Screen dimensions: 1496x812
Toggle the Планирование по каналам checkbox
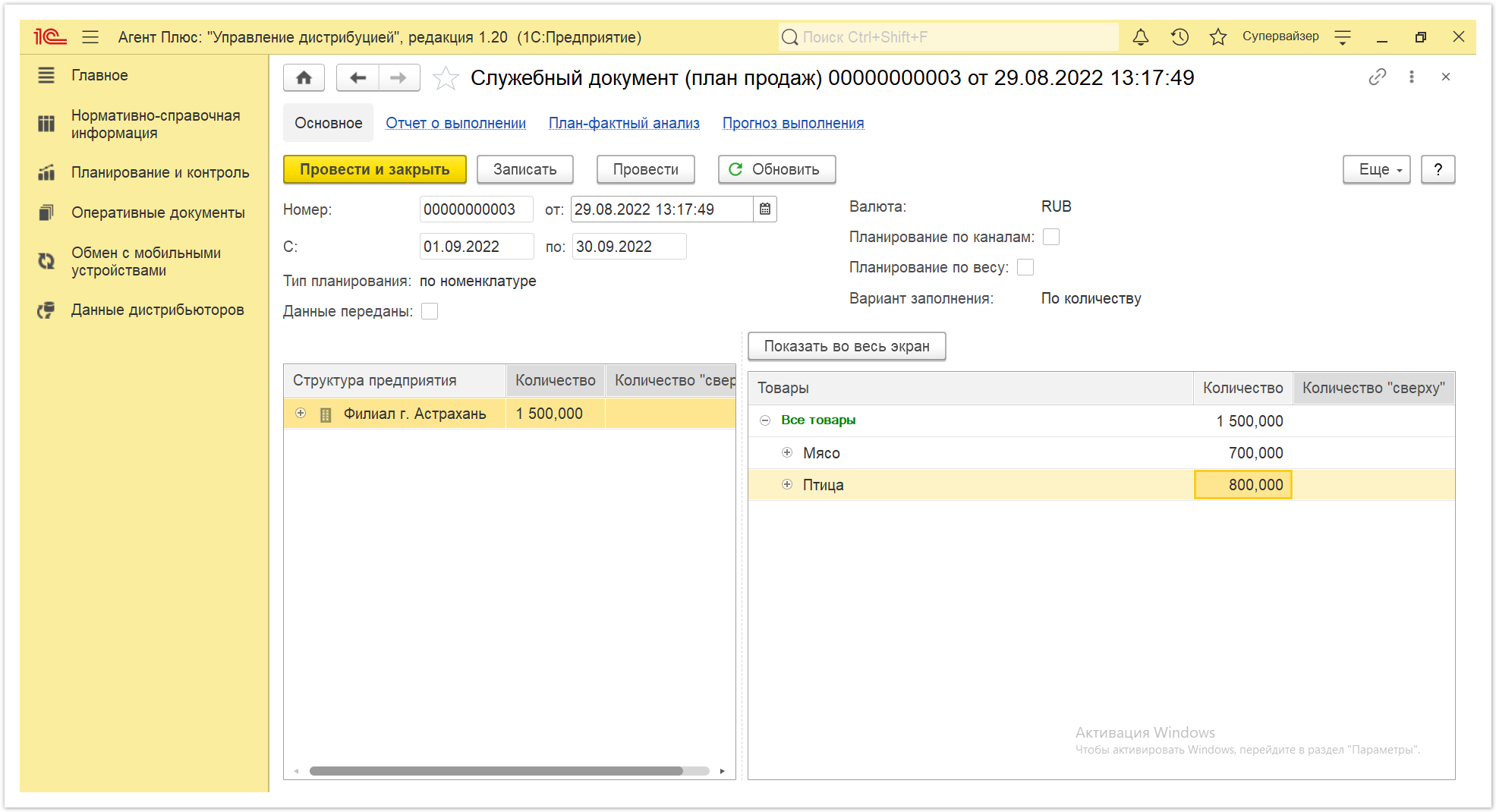1050,237
